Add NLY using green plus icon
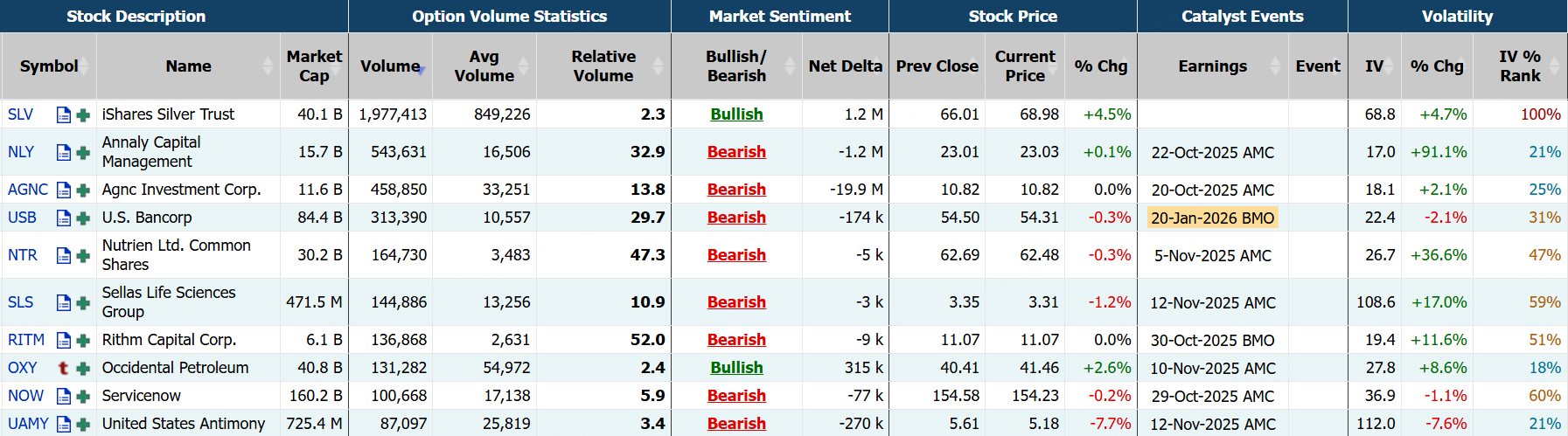1568x436 pixels. coord(83,152)
